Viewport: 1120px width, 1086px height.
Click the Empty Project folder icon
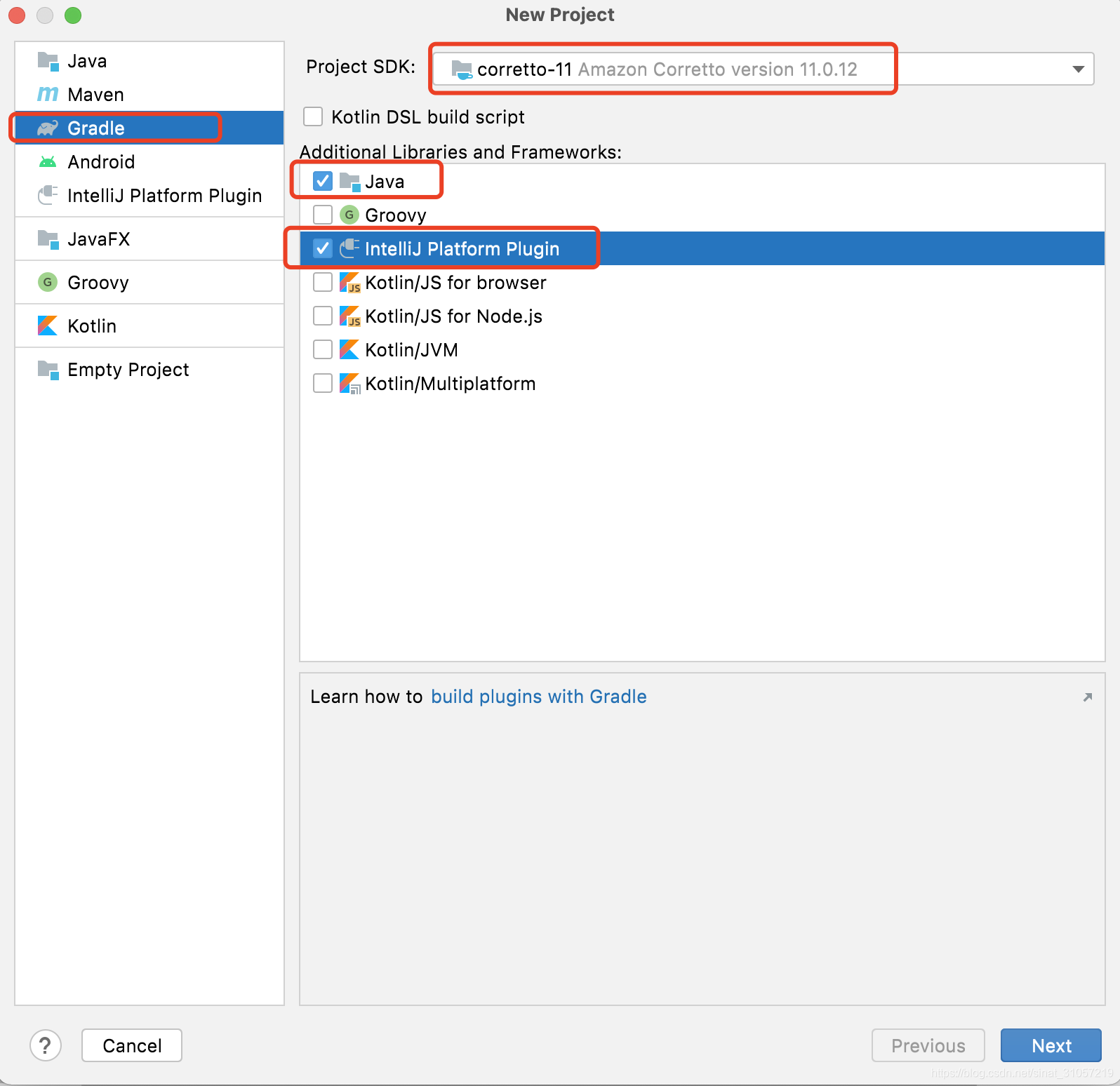pyautogui.click(x=48, y=370)
